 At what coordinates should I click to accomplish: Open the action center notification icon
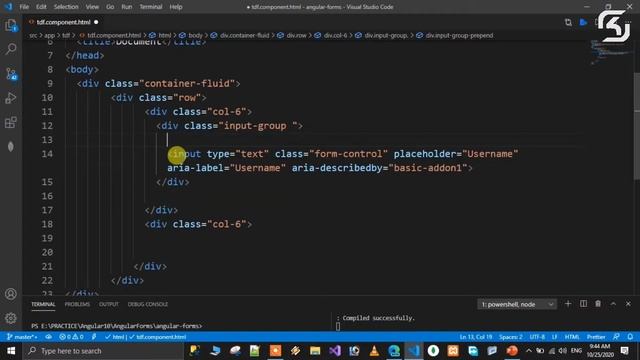(x=624, y=351)
